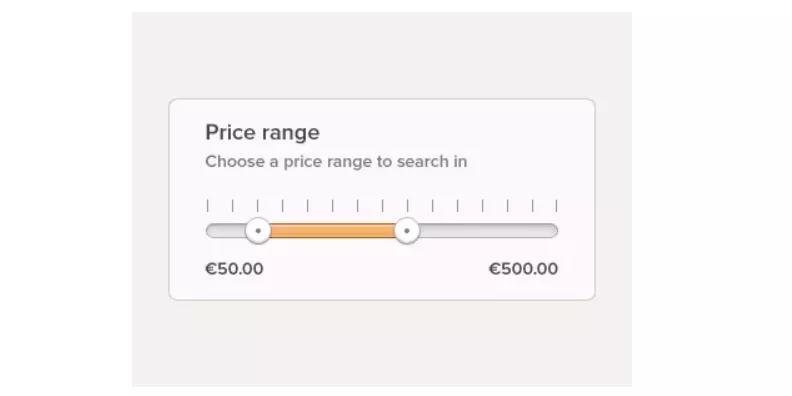
Task: Click the rounded far-left end of the slider track
Action: pos(211,231)
